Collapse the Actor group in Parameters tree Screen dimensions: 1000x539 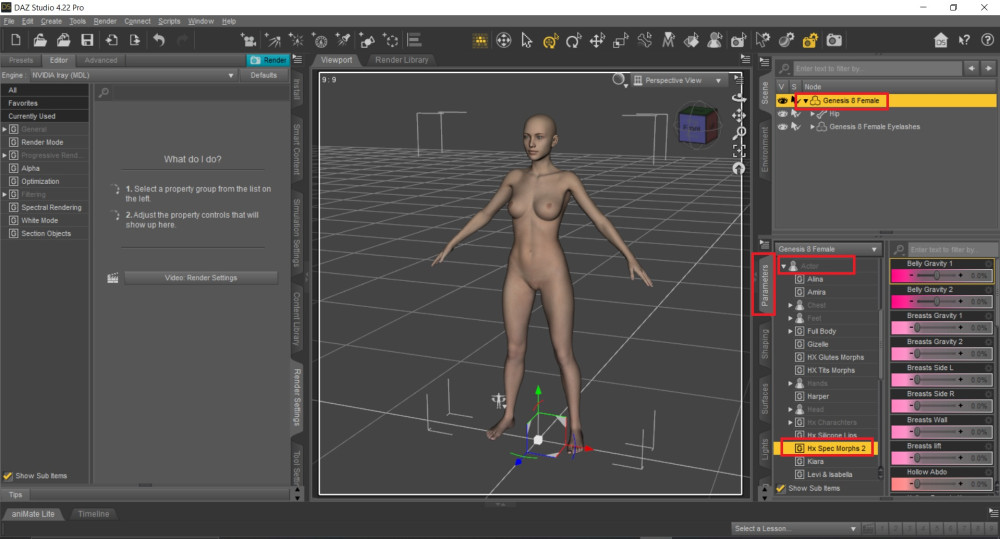point(783,266)
